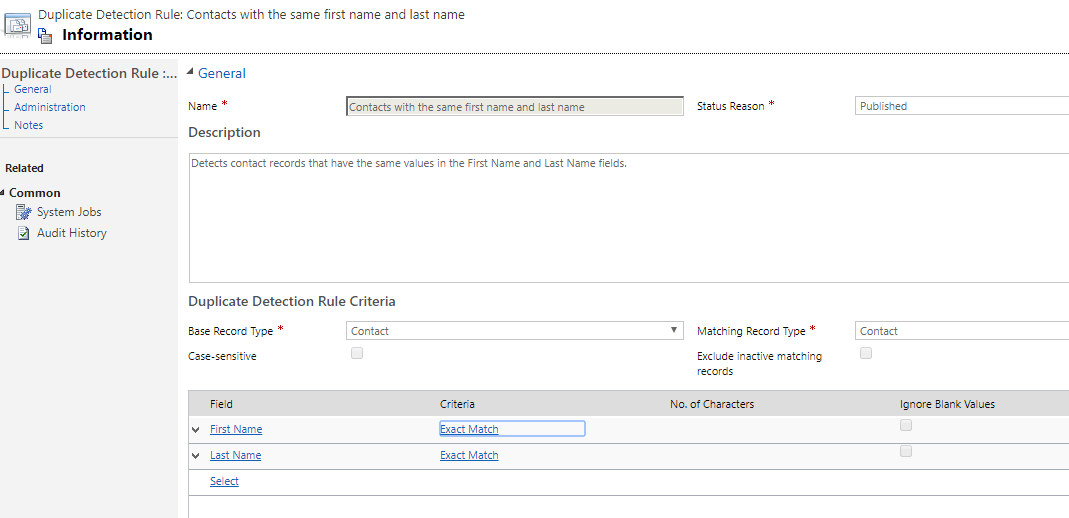Click the Information page title

107,35
